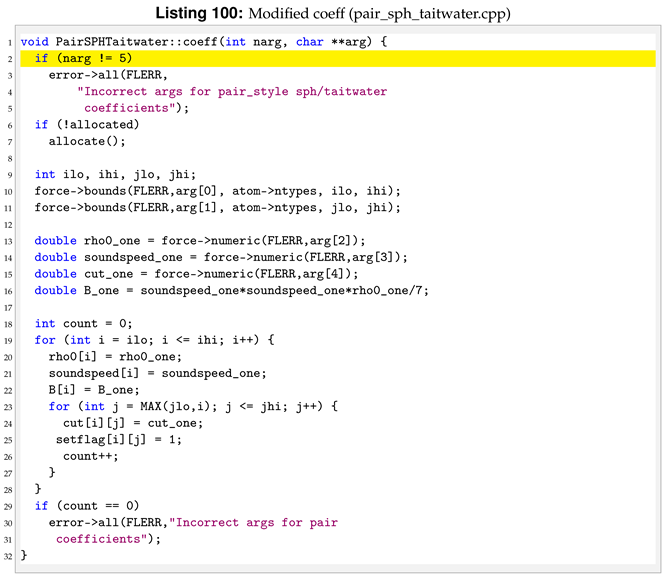Click the listing title 'Listing 100:'
The height and width of the screenshot is (579, 665).
[x=199, y=13]
